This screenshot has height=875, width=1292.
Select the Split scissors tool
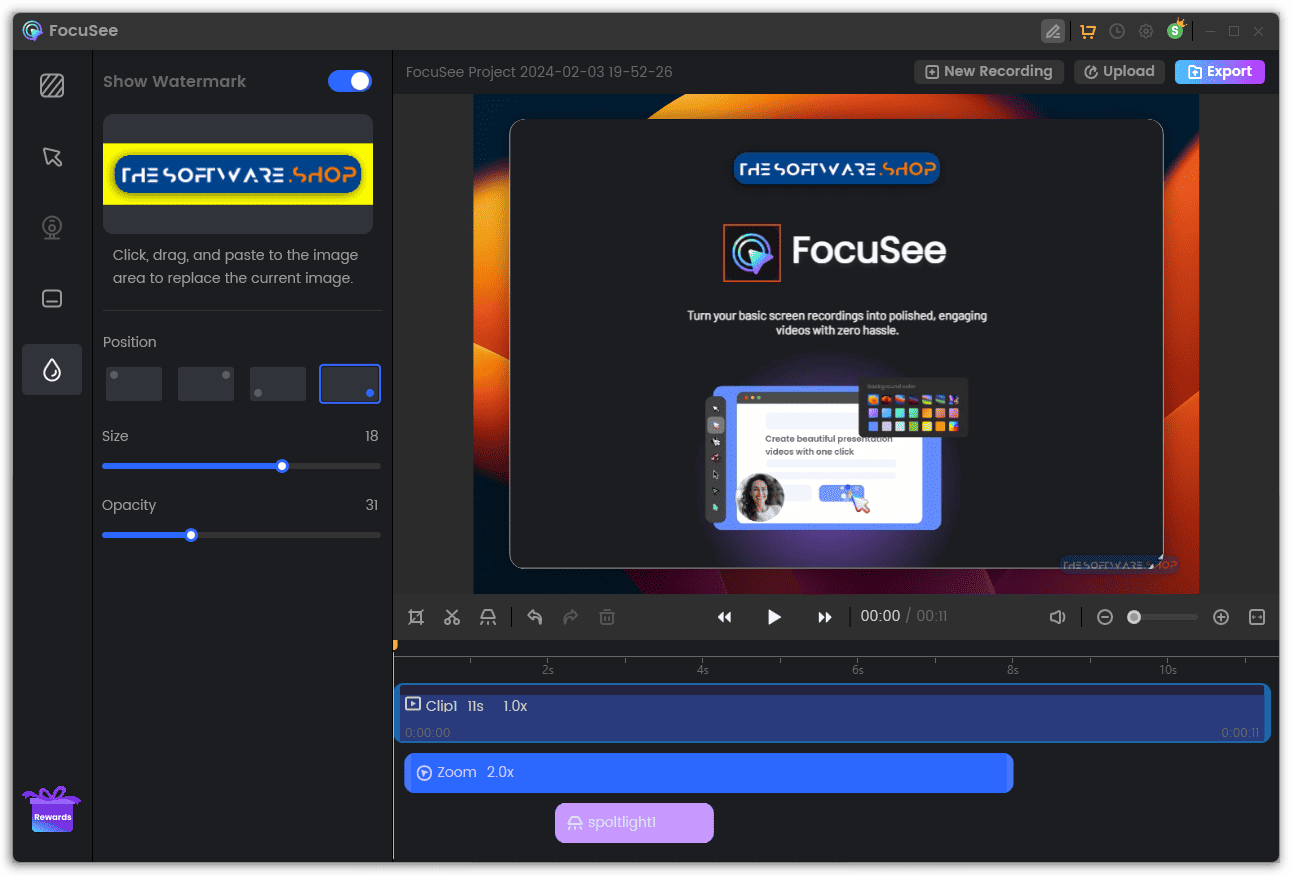[x=452, y=617]
